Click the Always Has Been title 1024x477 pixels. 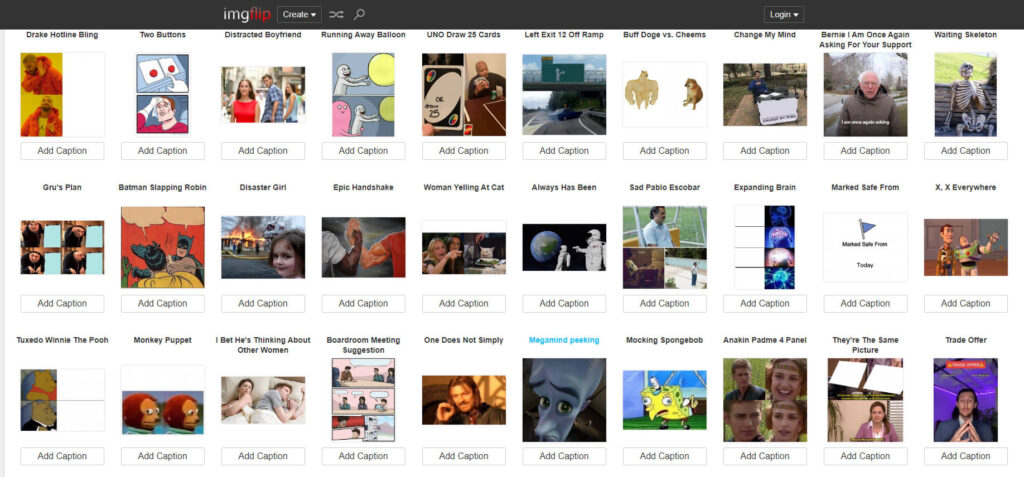(x=564, y=188)
